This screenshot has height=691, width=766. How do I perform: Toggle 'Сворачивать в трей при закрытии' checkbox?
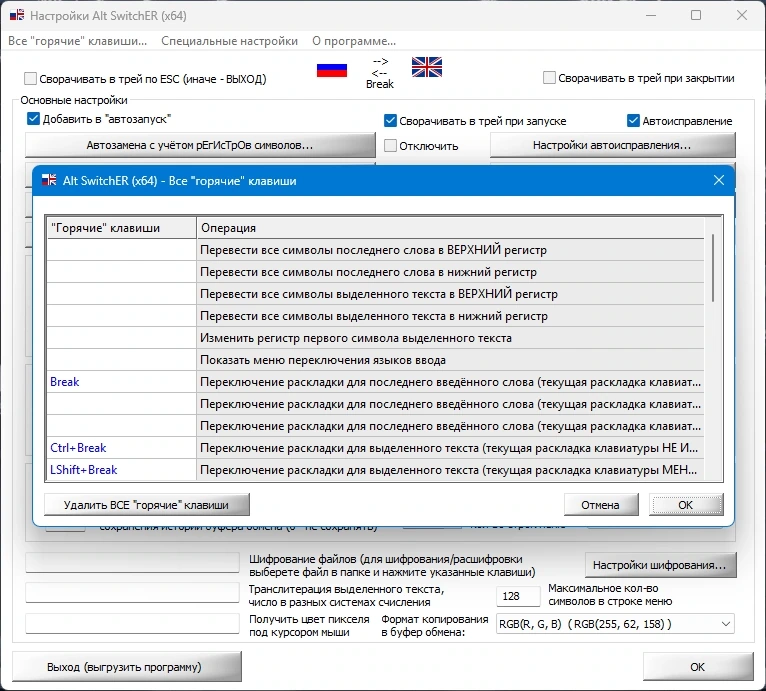point(549,77)
